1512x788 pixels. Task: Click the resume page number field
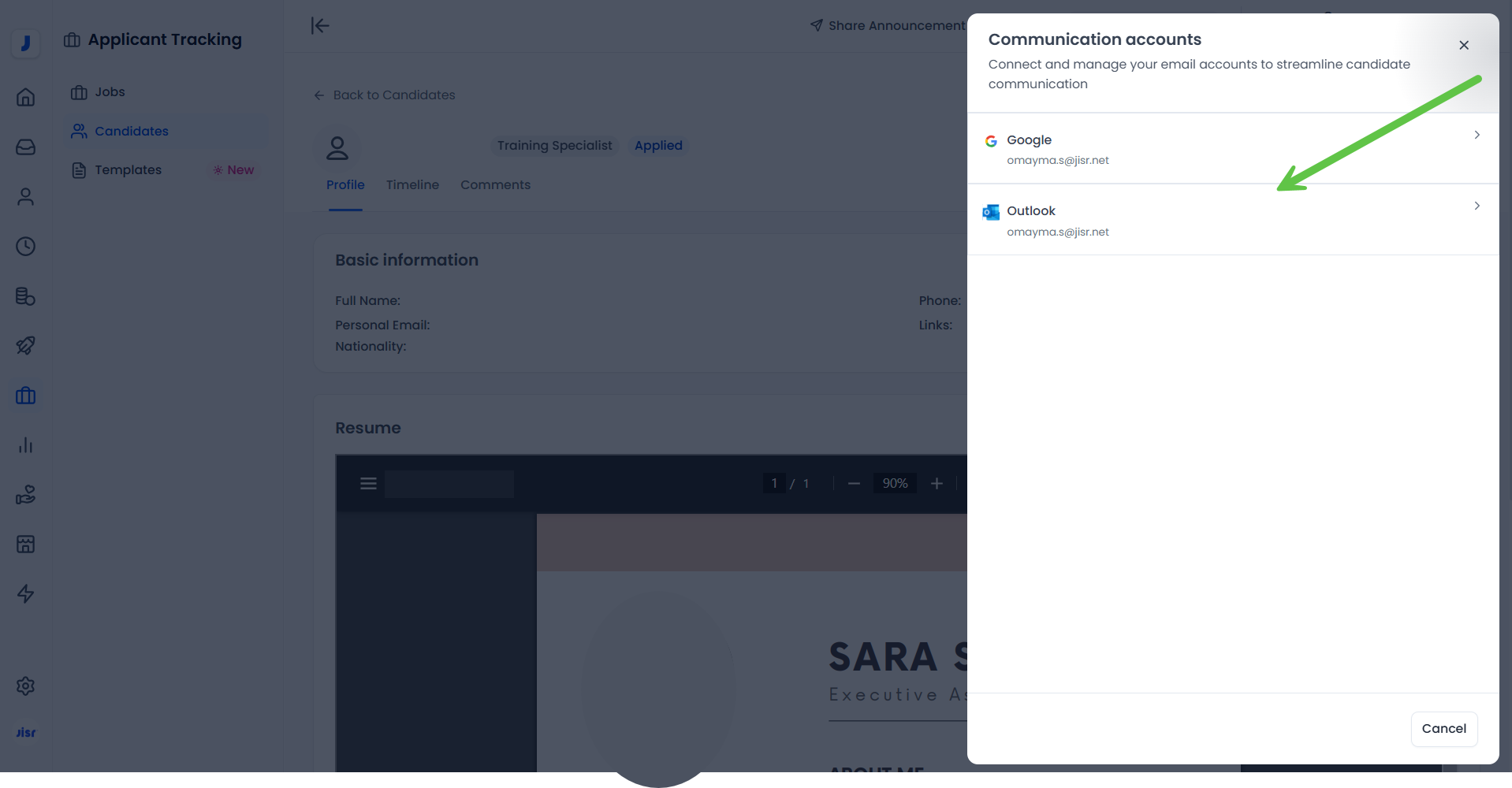774,484
